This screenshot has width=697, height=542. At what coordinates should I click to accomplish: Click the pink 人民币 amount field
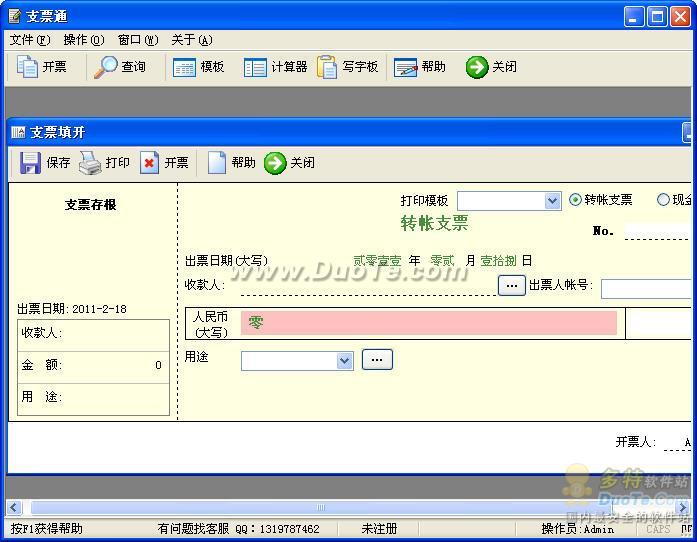point(429,323)
